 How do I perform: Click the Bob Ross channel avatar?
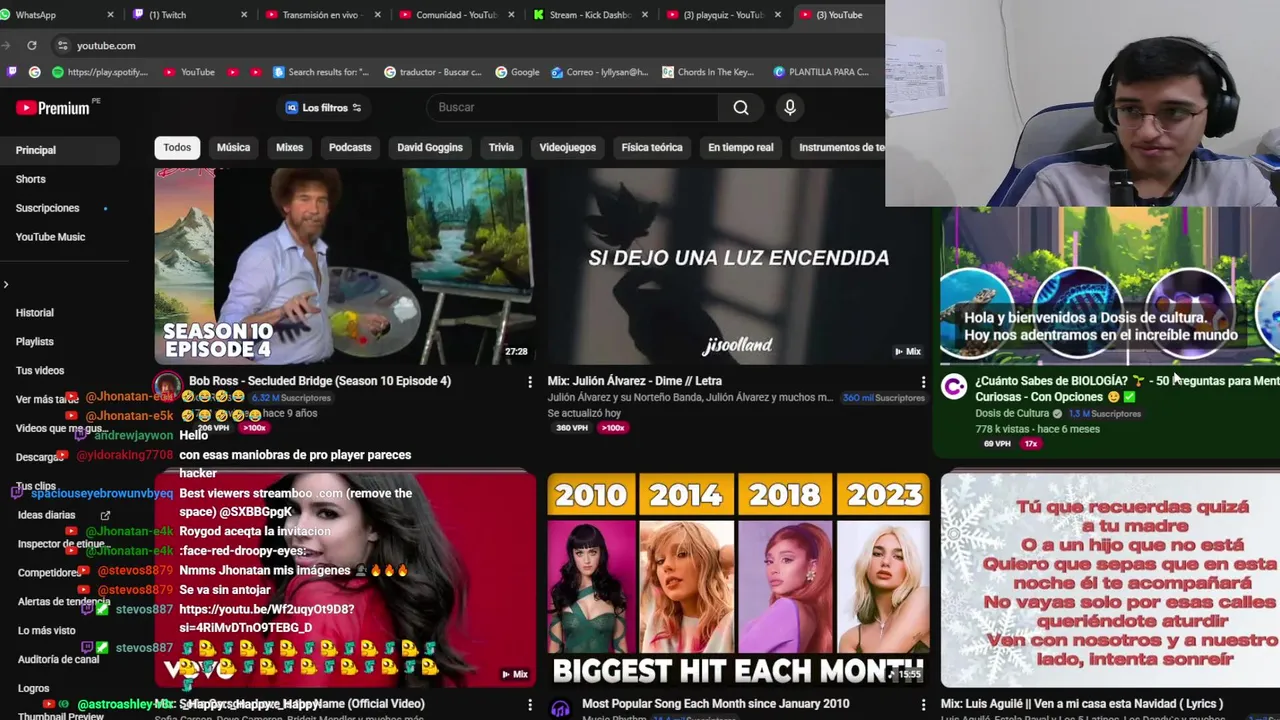tap(167, 386)
